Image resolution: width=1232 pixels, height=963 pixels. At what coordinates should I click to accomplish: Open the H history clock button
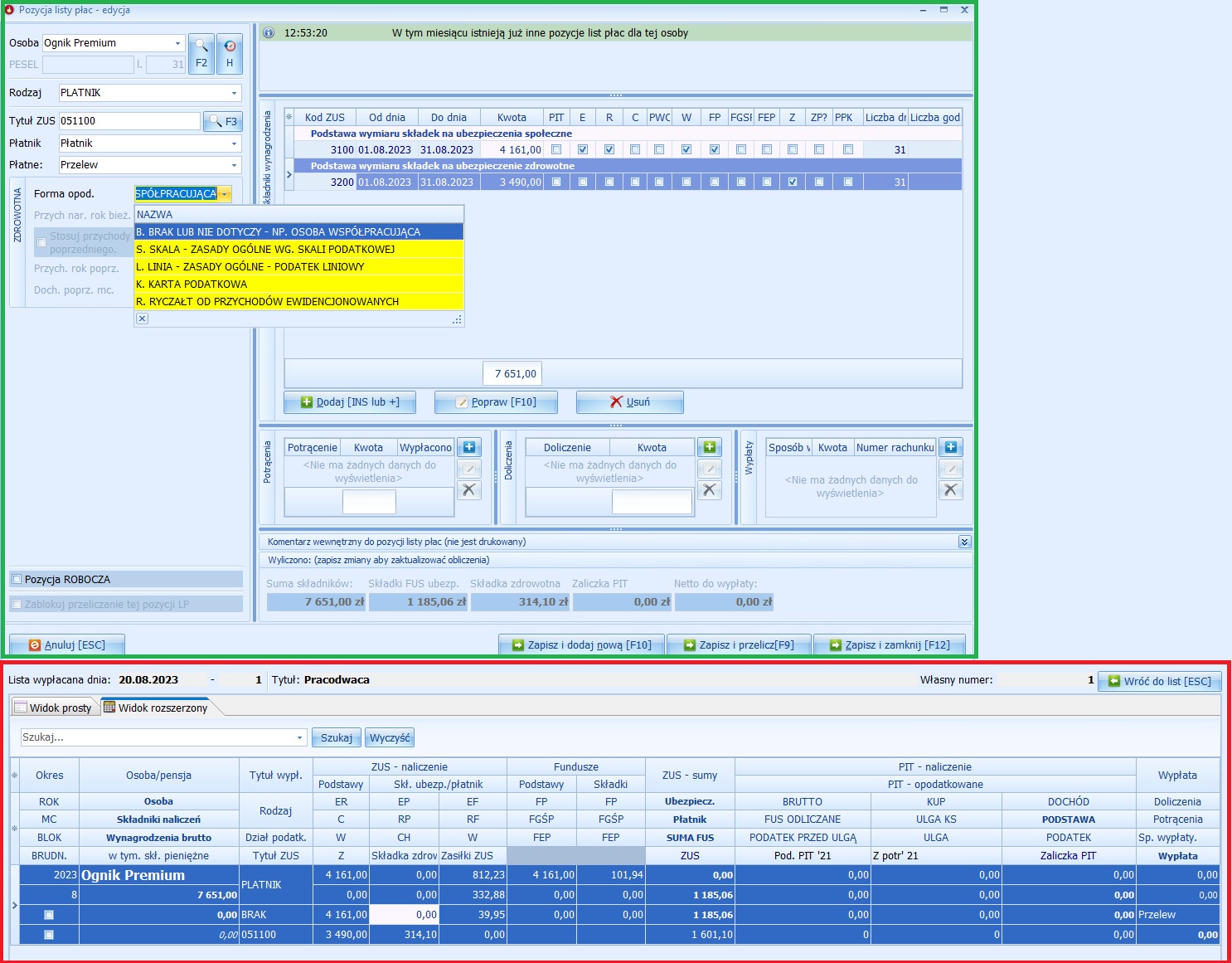pos(230,54)
